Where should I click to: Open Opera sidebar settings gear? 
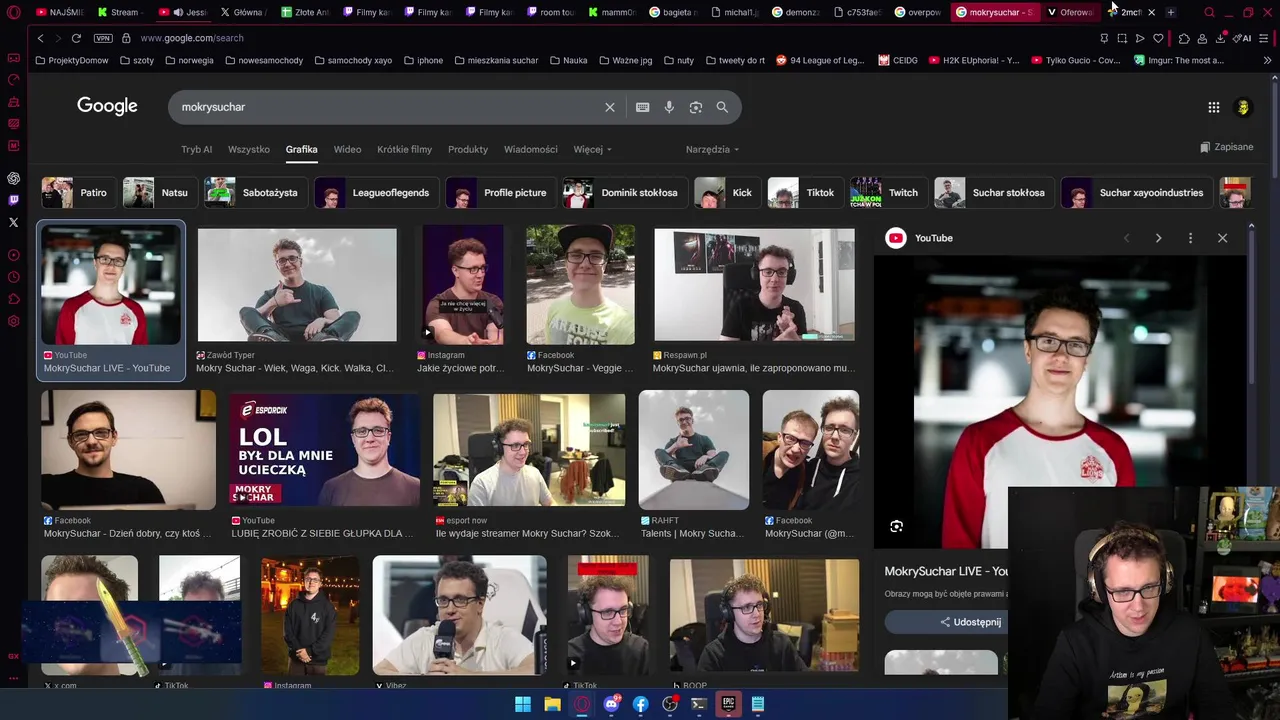[x=13, y=321]
